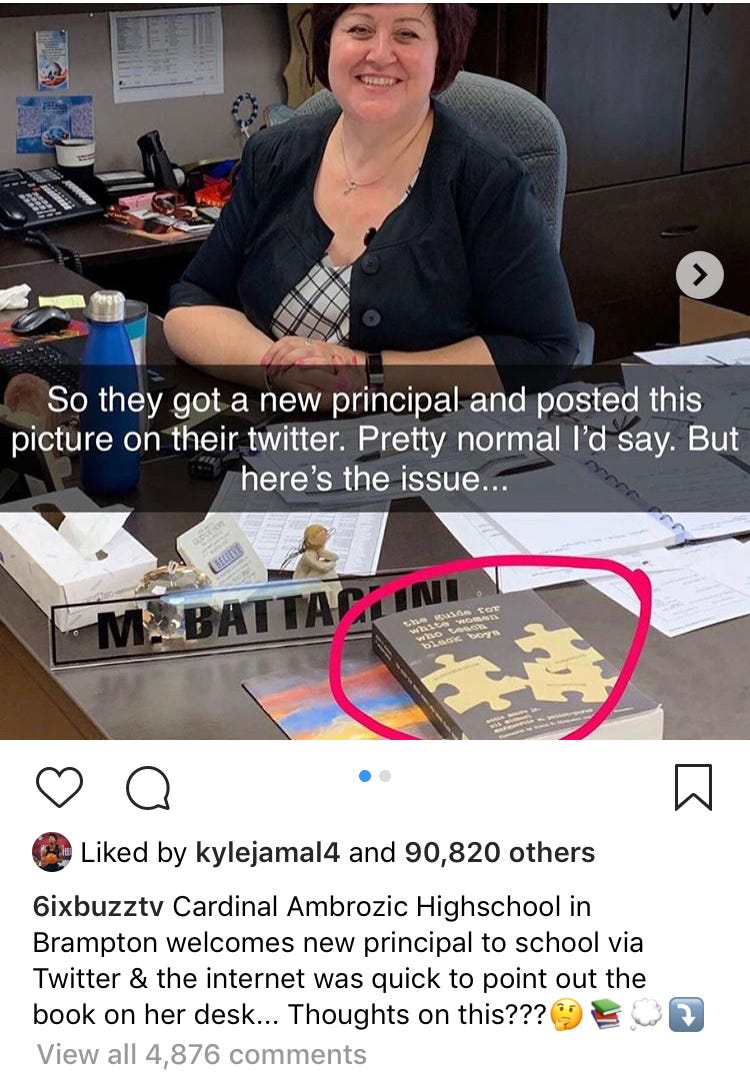
Task: Open kylejamal4 username link
Action: pos(268,852)
